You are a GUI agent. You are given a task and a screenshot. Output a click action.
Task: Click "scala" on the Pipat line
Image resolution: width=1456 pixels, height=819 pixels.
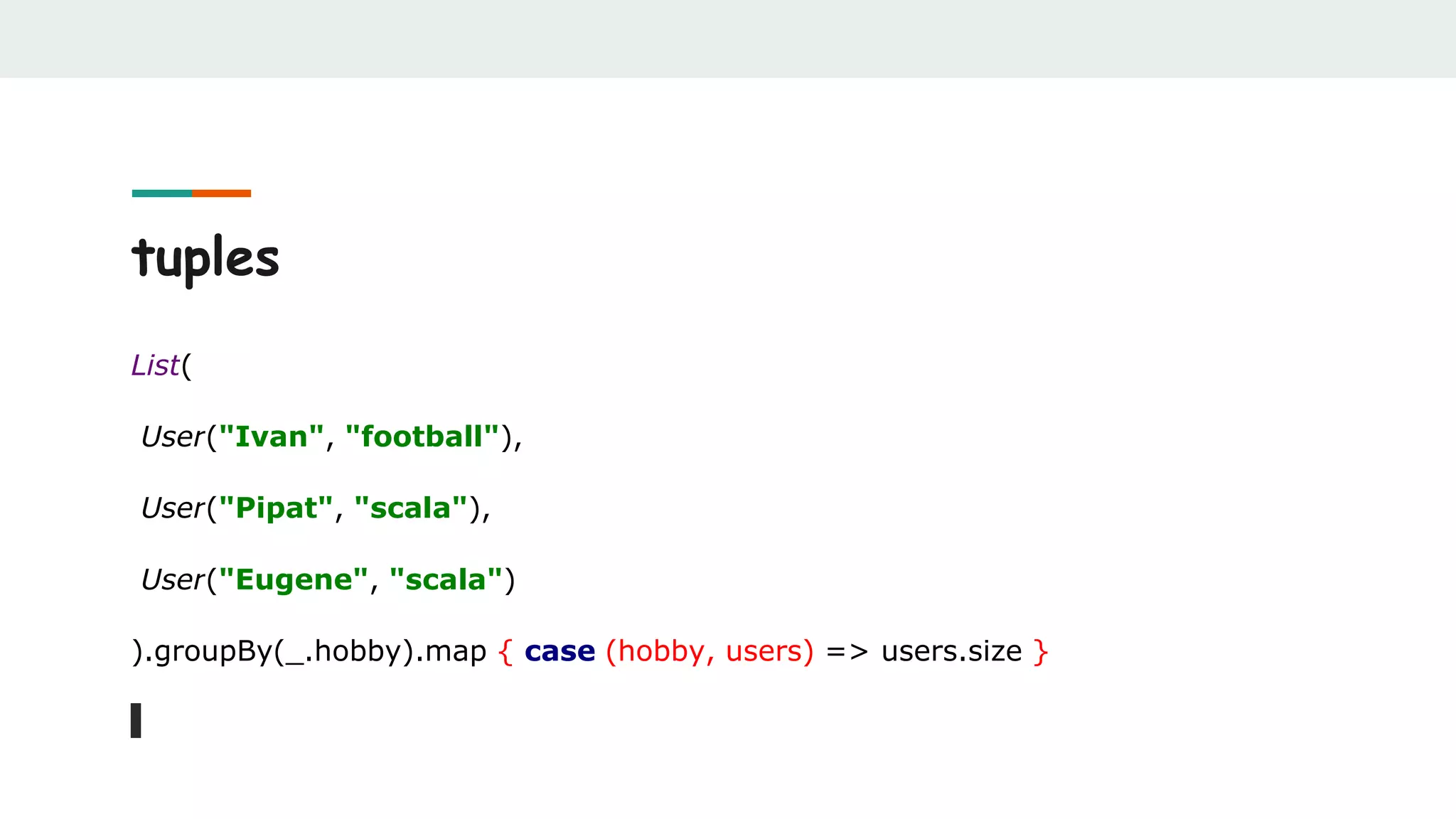411,508
